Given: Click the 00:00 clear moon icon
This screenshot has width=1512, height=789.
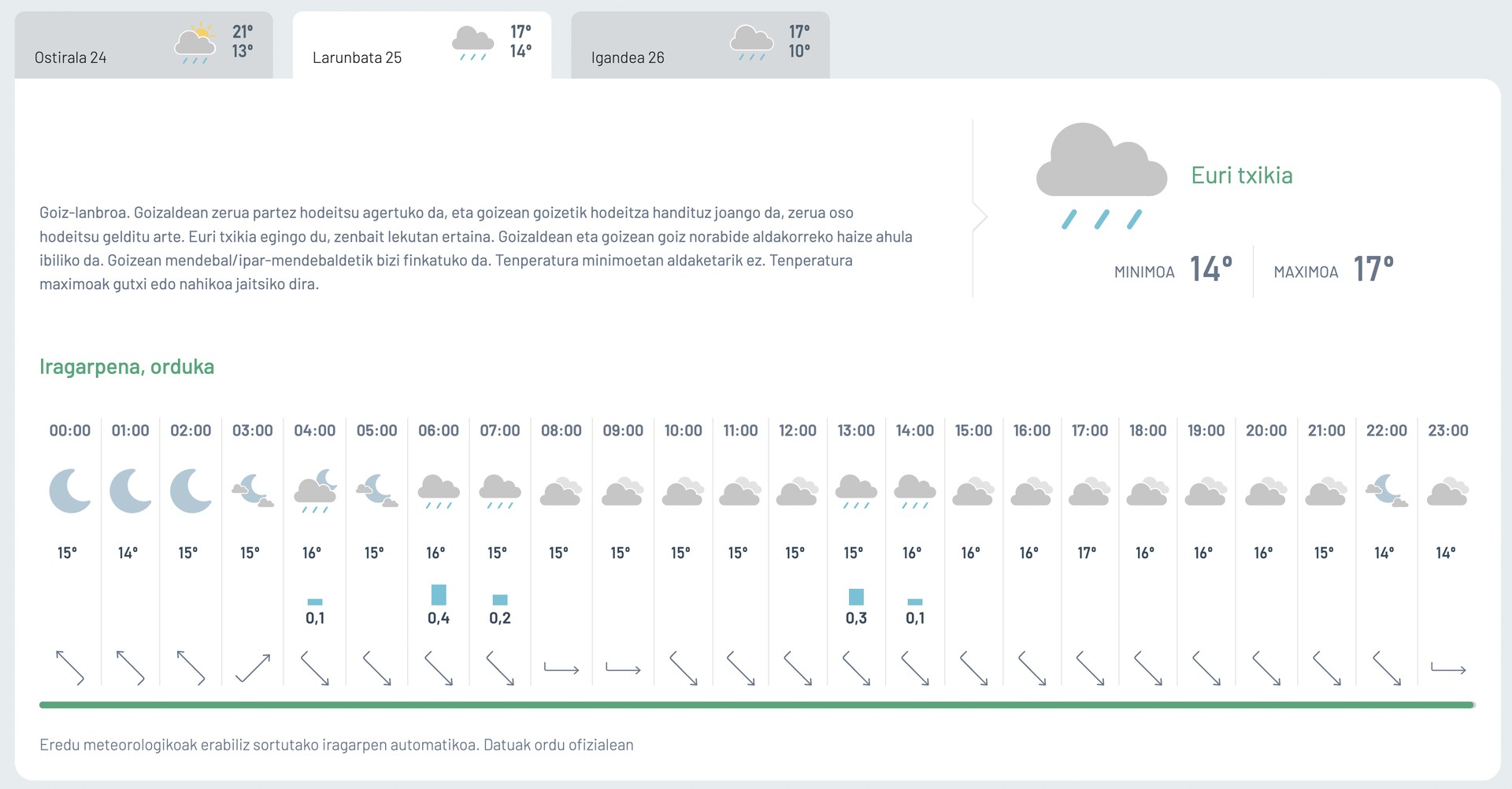Looking at the screenshot, I should [70, 491].
